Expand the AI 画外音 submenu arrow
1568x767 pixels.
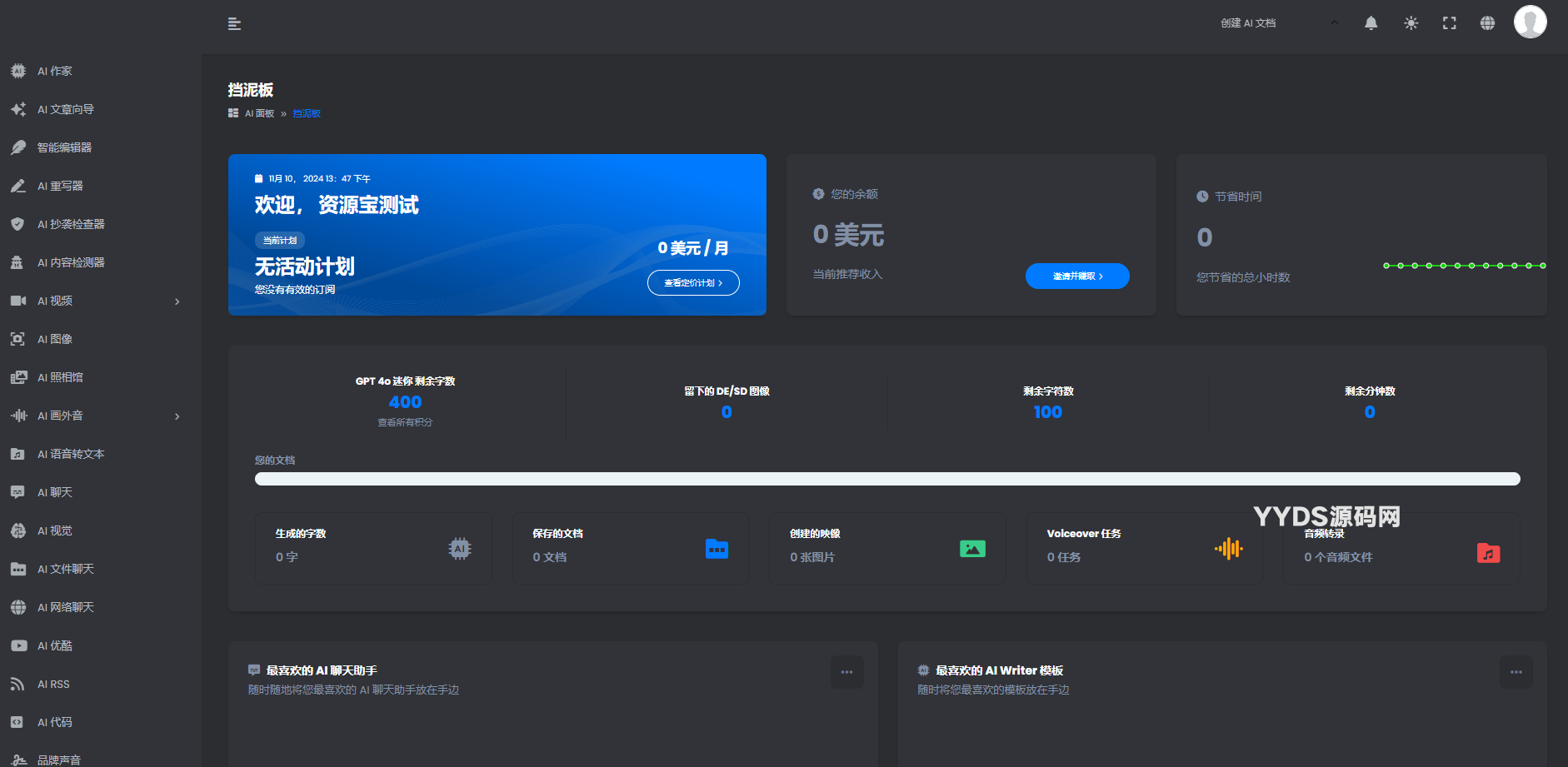177,416
